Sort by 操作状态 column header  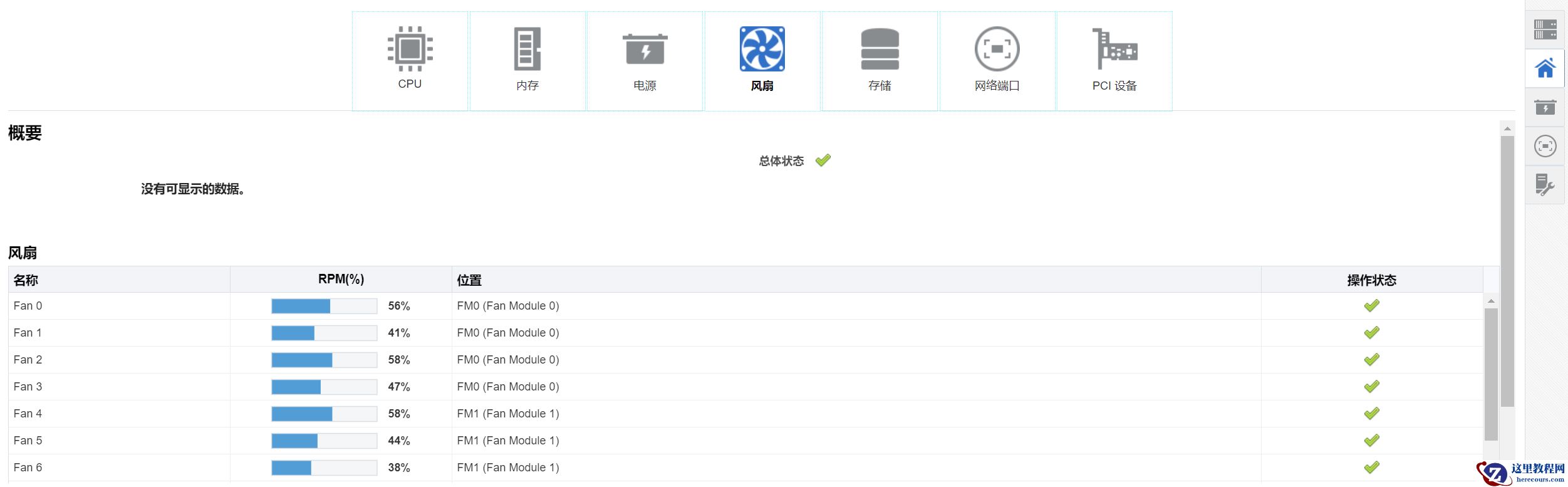[1372, 280]
